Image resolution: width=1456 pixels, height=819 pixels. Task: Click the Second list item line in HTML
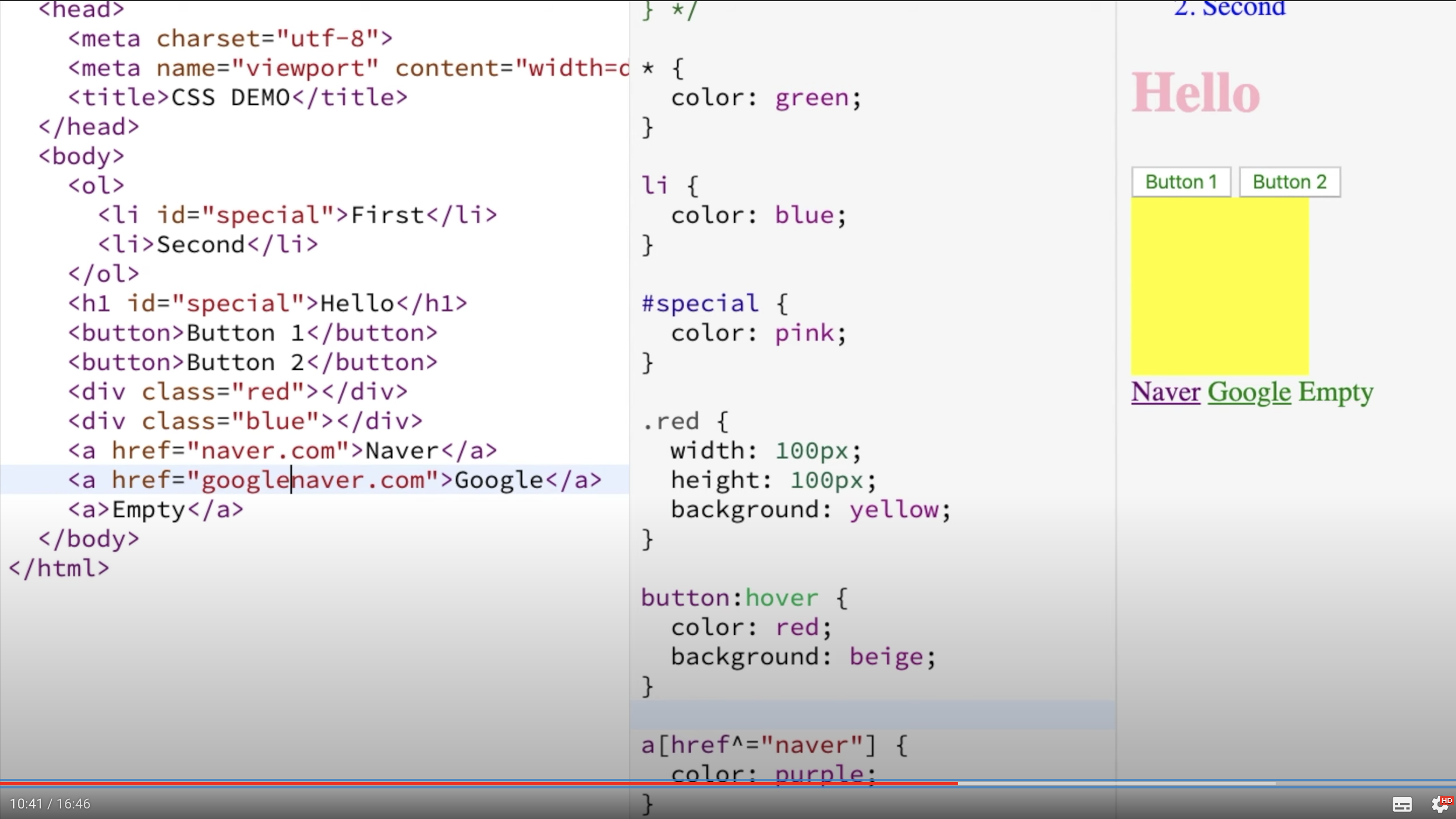click(x=208, y=245)
